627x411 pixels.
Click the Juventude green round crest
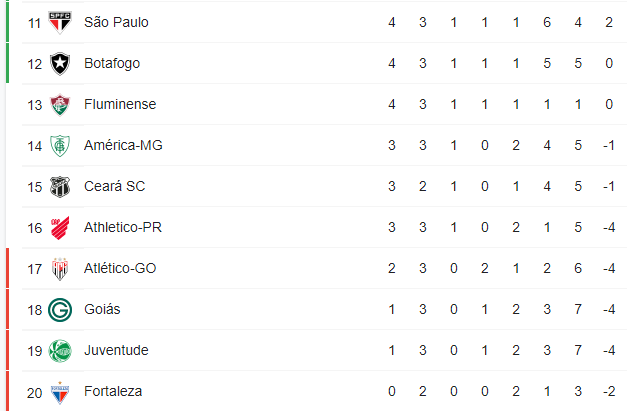pos(60,351)
